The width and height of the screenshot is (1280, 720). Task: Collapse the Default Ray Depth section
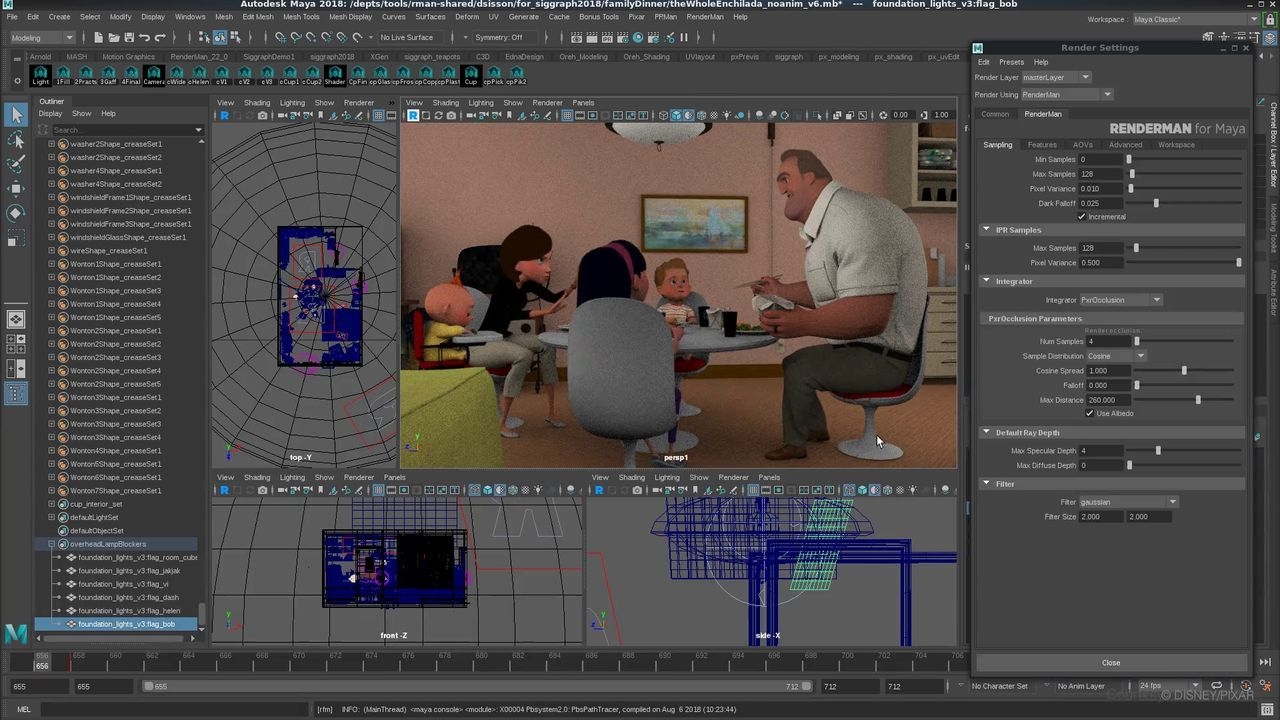tap(986, 433)
